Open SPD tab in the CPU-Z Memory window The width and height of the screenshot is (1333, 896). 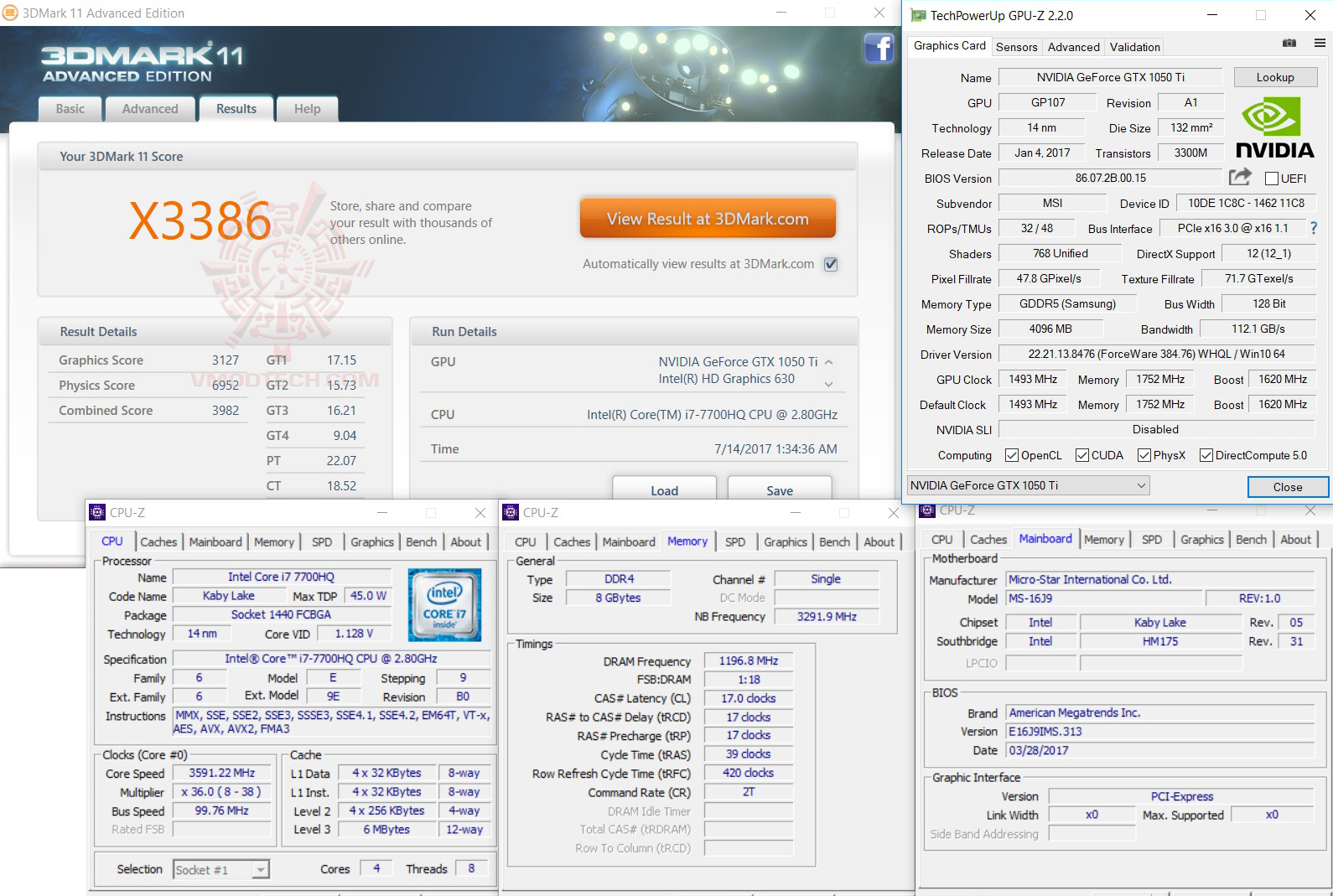pyautogui.click(x=735, y=542)
